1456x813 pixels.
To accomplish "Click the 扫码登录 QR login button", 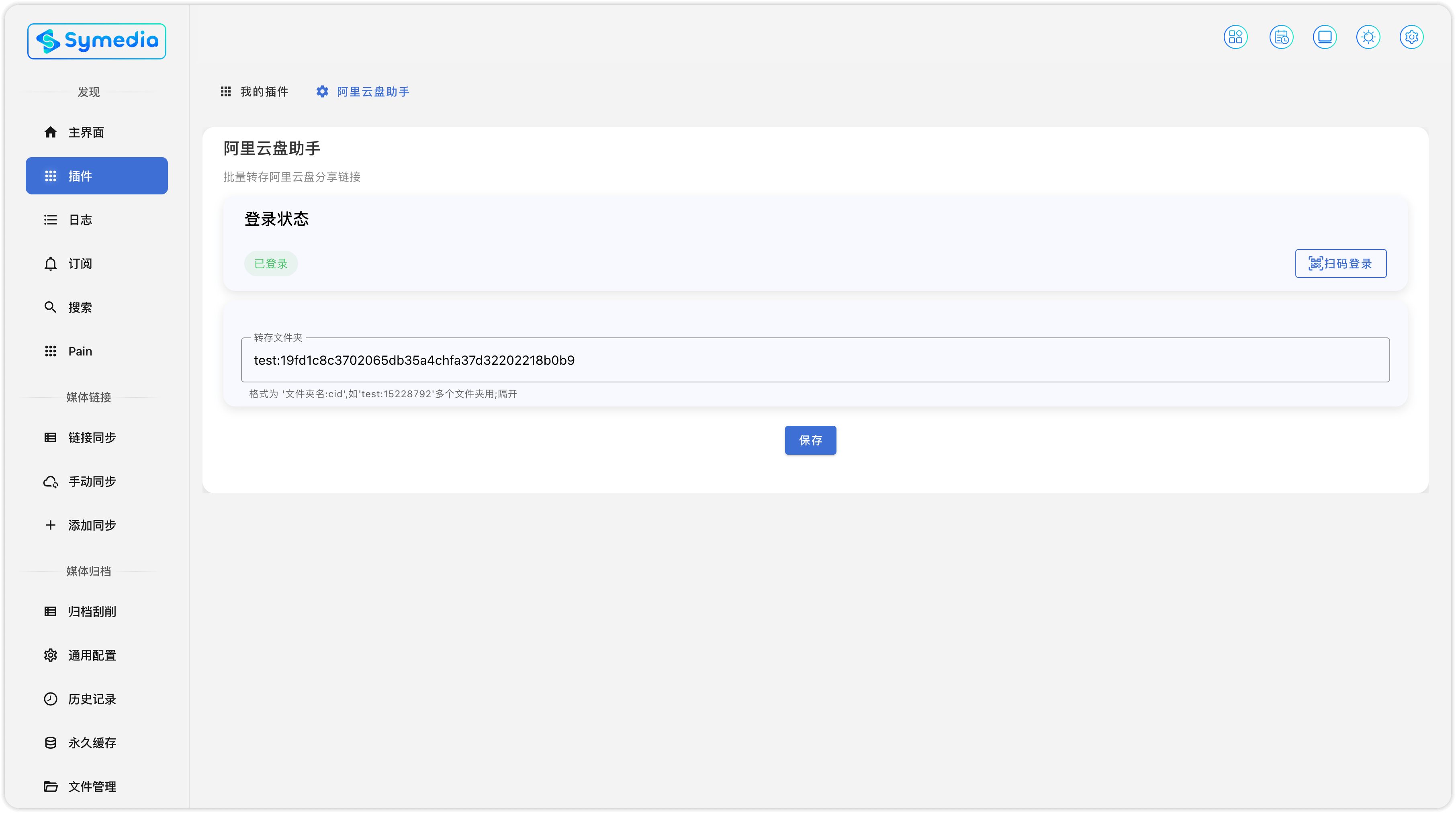I will (x=1340, y=263).
